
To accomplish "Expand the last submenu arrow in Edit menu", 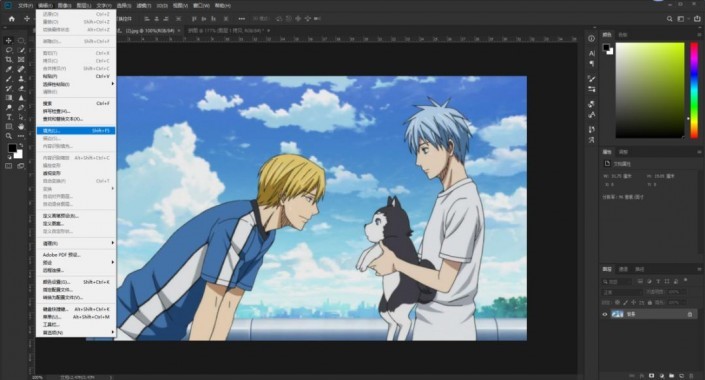I will (x=112, y=332).
